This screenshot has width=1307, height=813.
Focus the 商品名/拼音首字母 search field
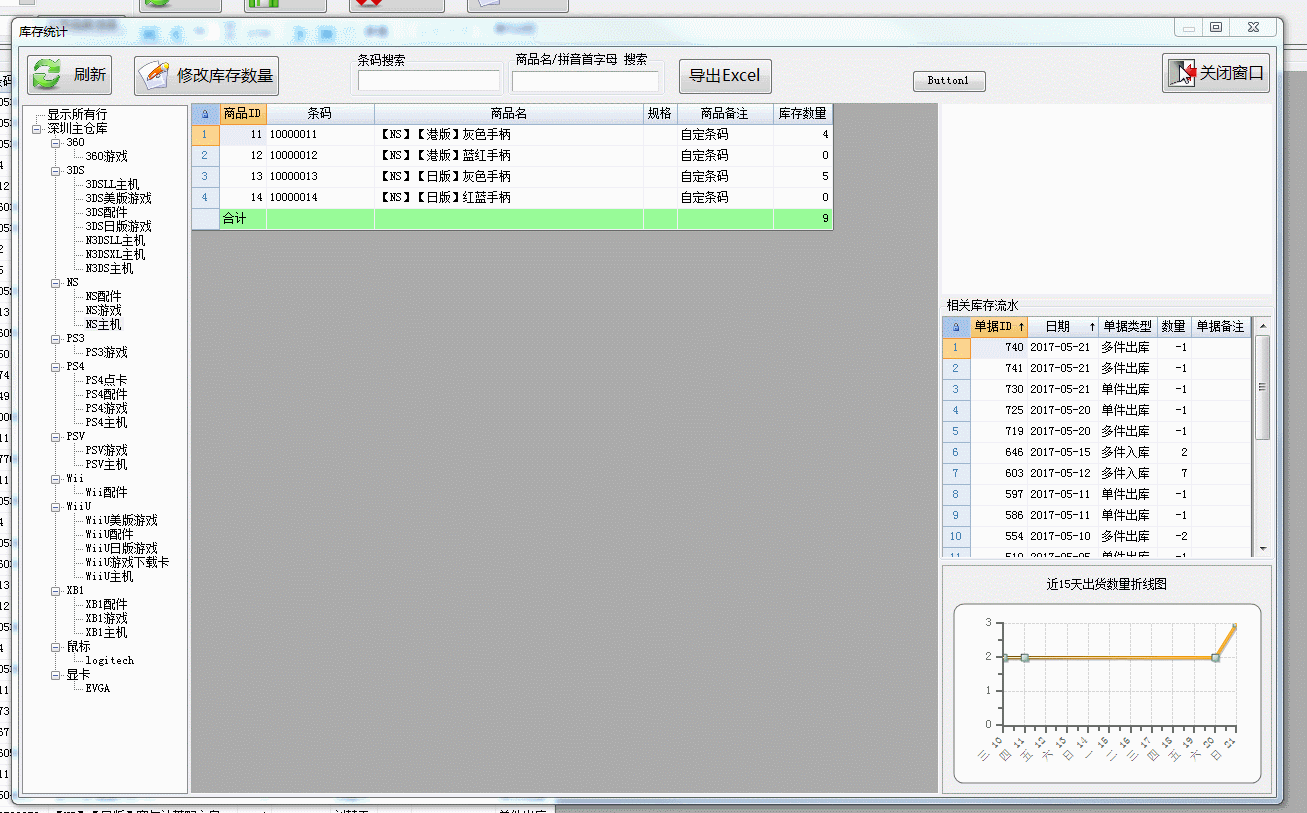point(586,81)
